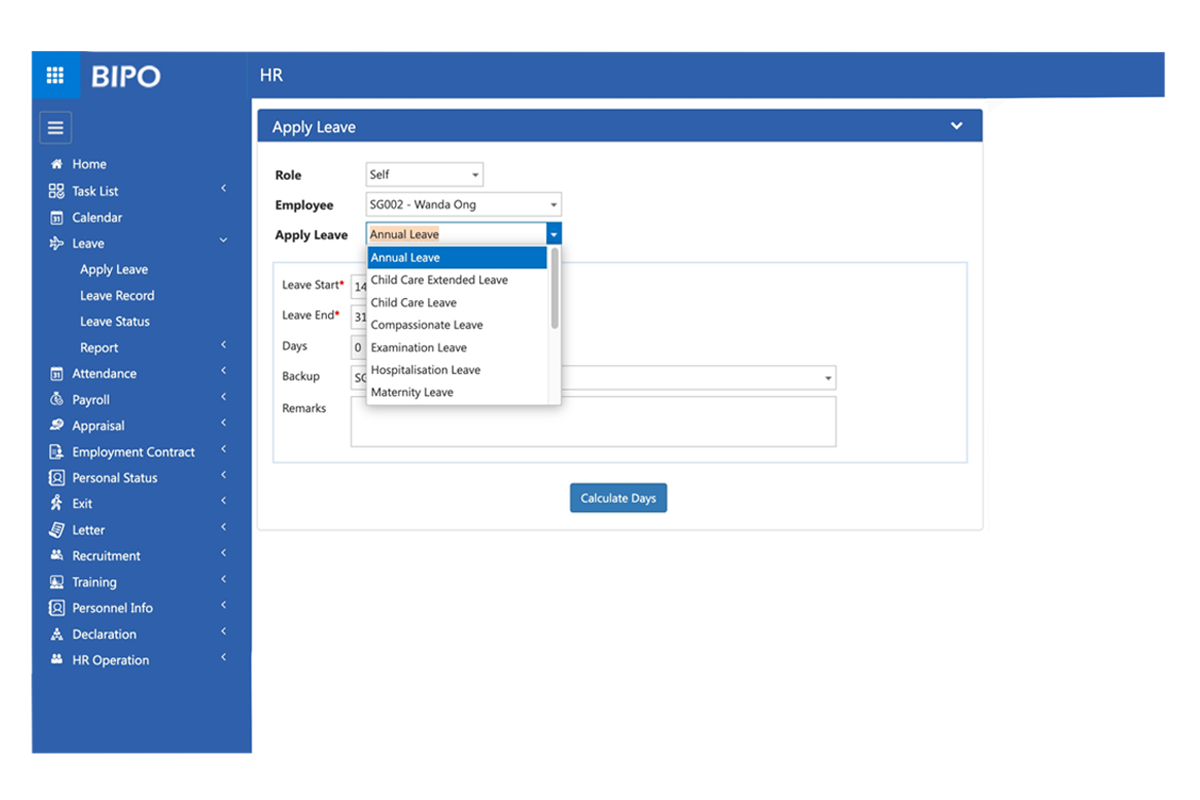This screenshot has width=1200, height=800.
Task: Open the apps grid icon beside BIPO
Action: 56,75
